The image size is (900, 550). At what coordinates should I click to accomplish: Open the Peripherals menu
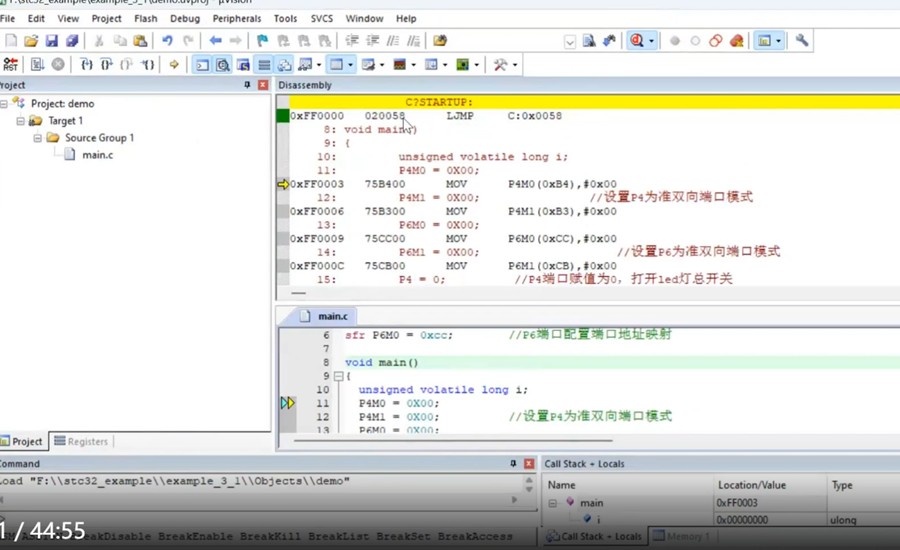click(236, 18)
